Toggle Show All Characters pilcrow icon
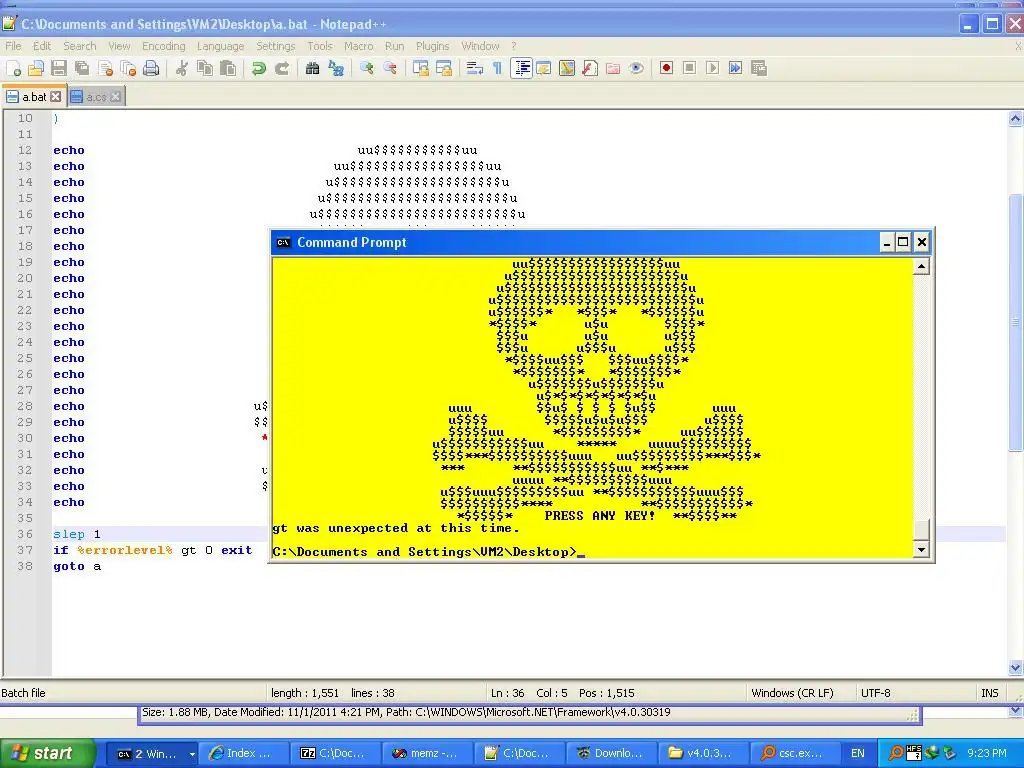Screen dimensions: 1024x768 [498, 68]
